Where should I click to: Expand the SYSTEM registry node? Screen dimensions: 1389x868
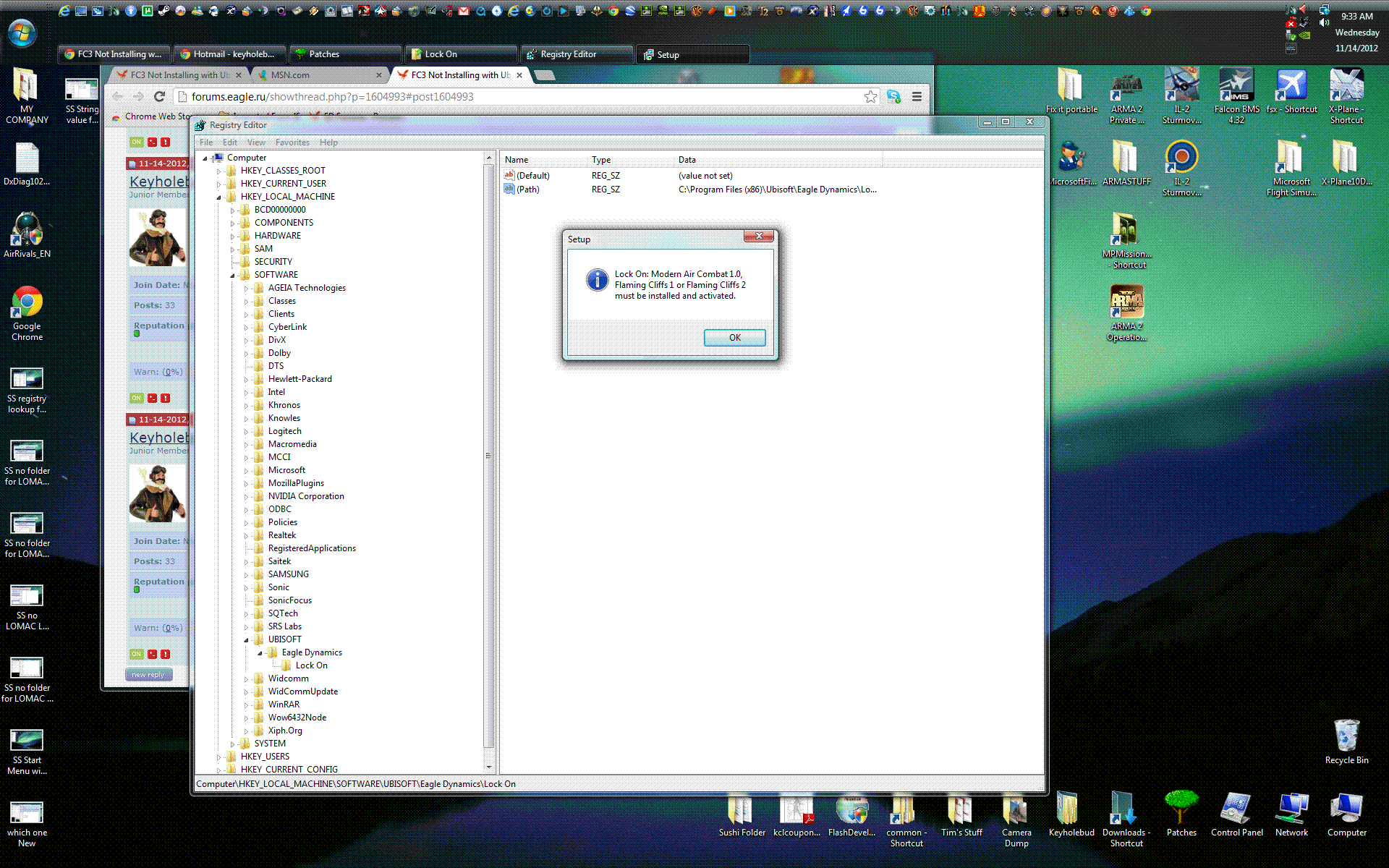[233, 744]
